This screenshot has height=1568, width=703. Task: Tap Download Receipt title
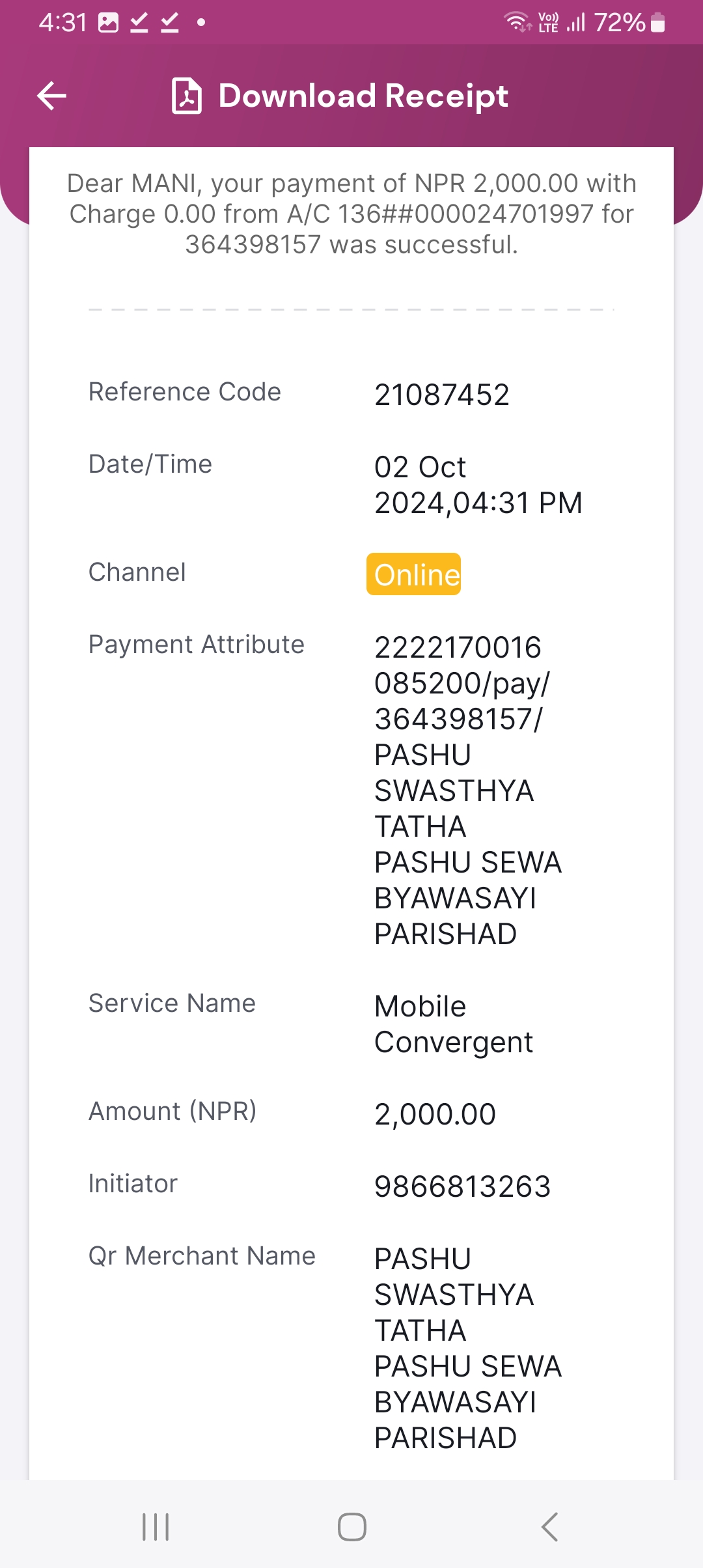tap(363, 96)
